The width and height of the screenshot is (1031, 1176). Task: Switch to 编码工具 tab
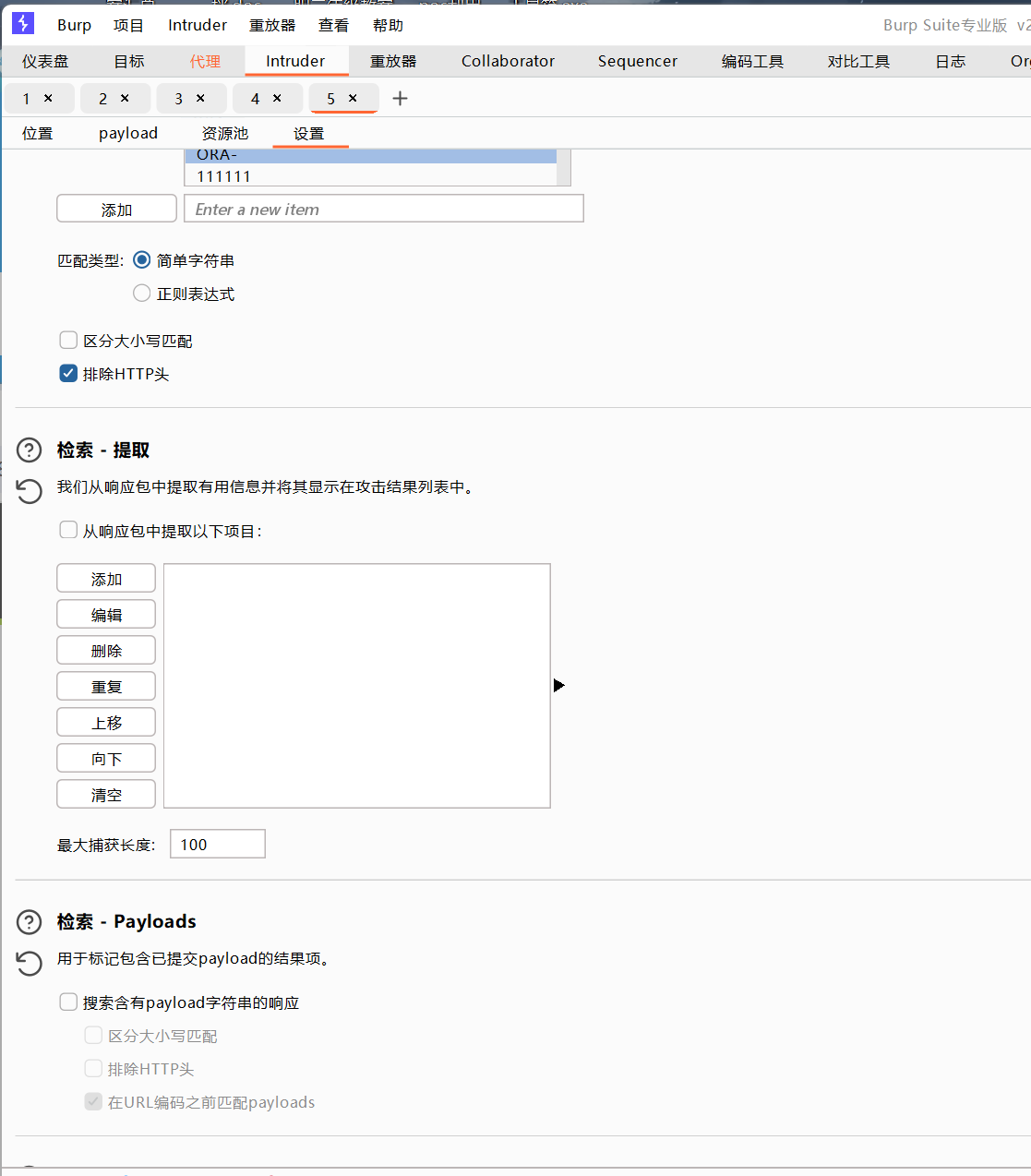click(752, 61)
